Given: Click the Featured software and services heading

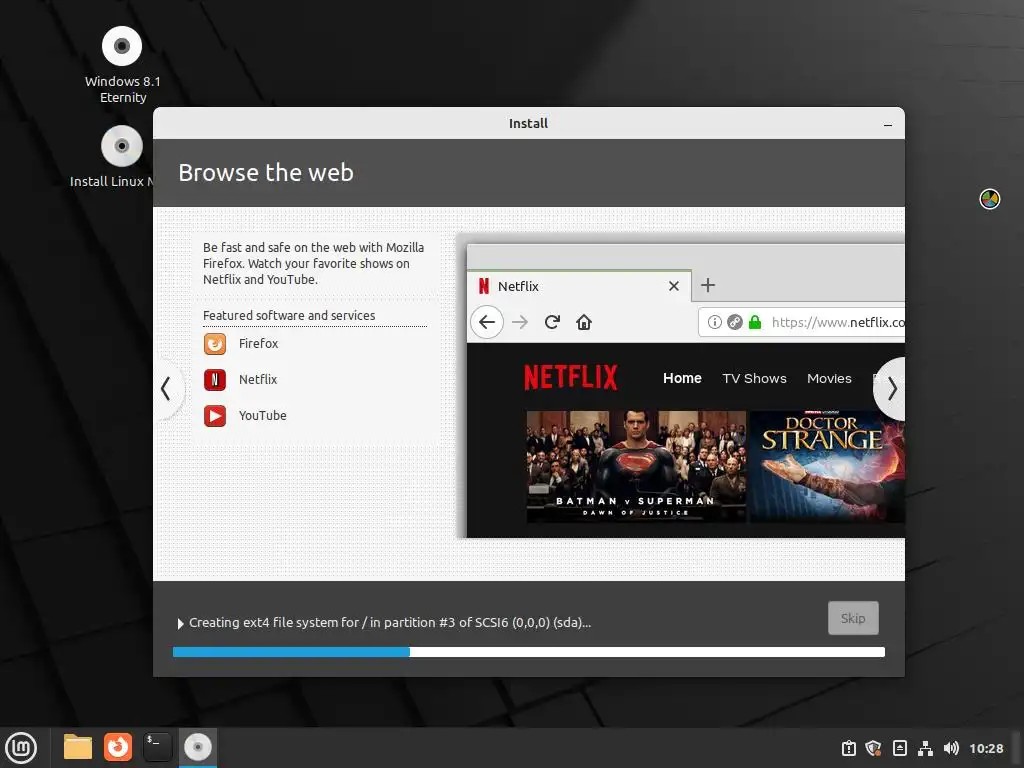Looking at the screenshot, I should [289, 315].
